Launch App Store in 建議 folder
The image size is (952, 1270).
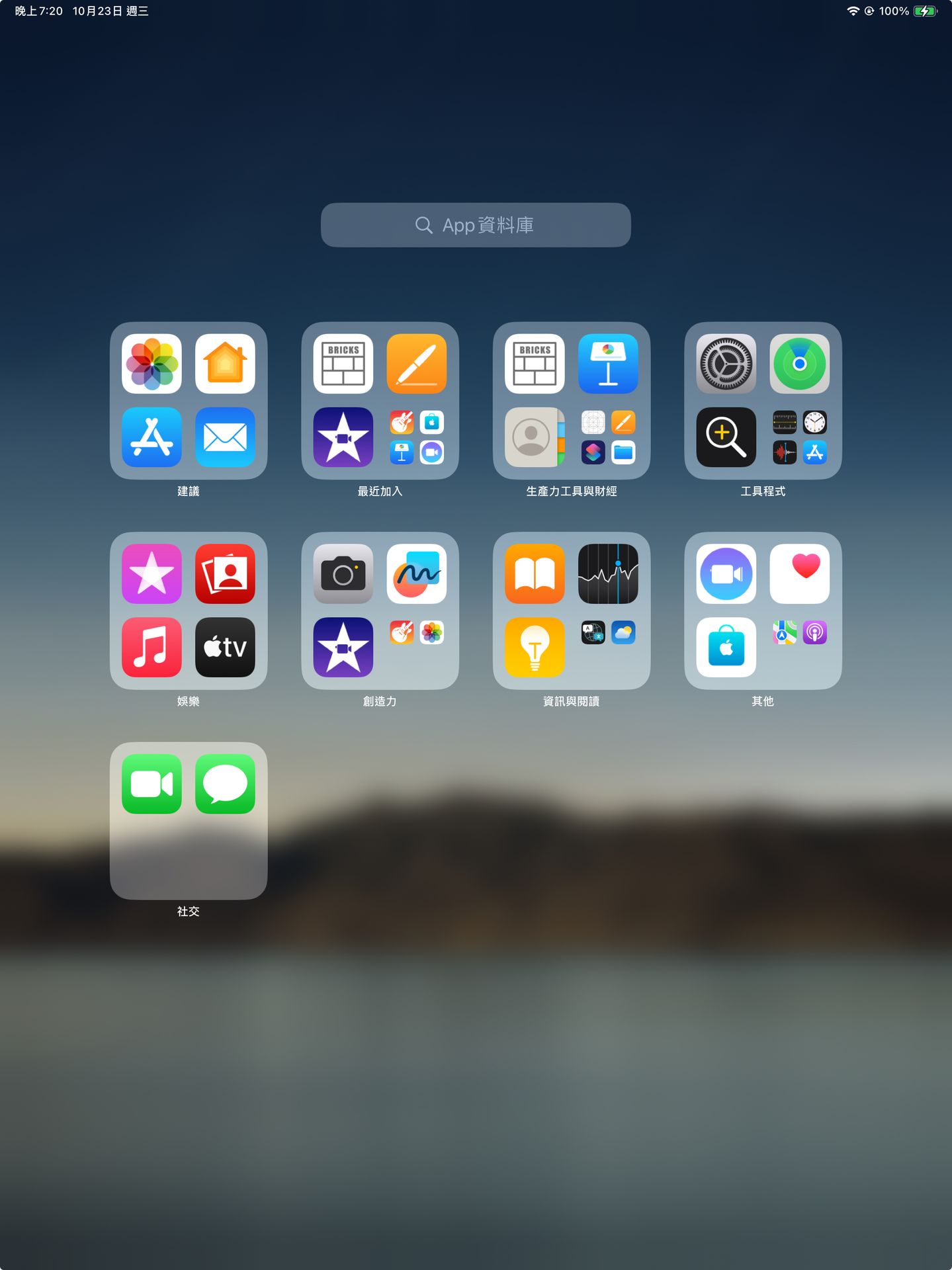click(151, 437)
